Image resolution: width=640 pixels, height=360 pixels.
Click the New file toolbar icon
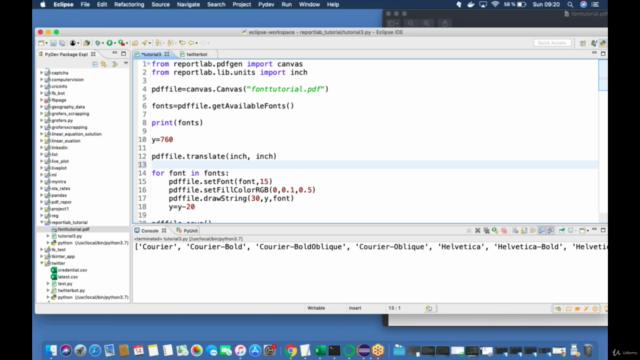(x=41, y=43)
